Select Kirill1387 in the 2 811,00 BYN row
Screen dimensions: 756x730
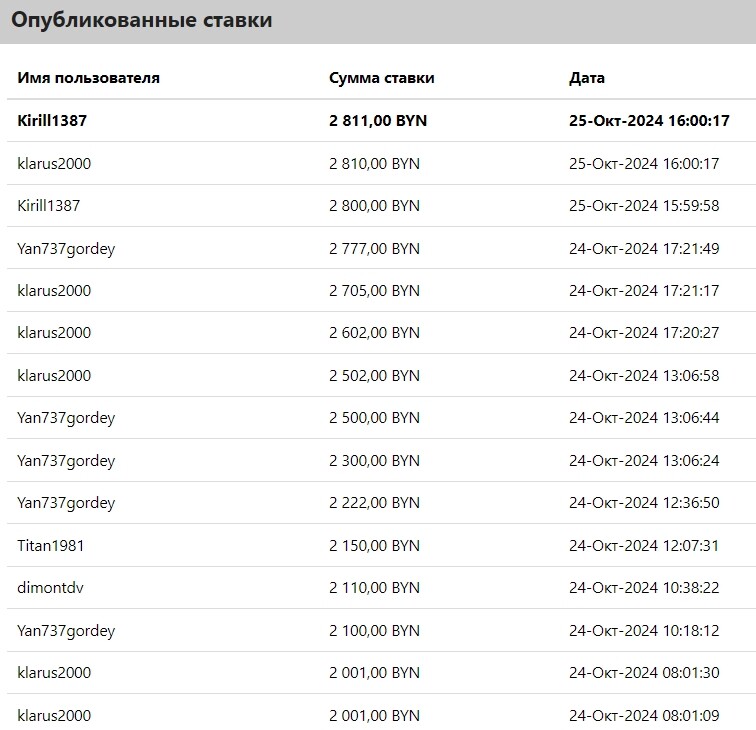(x=52, y=120)
